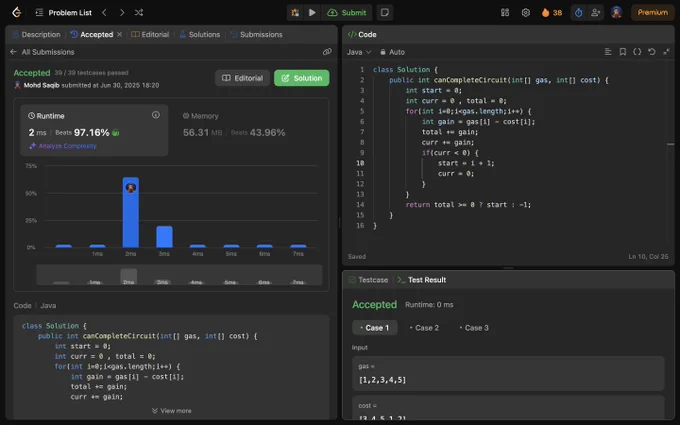The image size is (680, 425).
Task: Switch to the Testcase tab
Action: (368, 280)
